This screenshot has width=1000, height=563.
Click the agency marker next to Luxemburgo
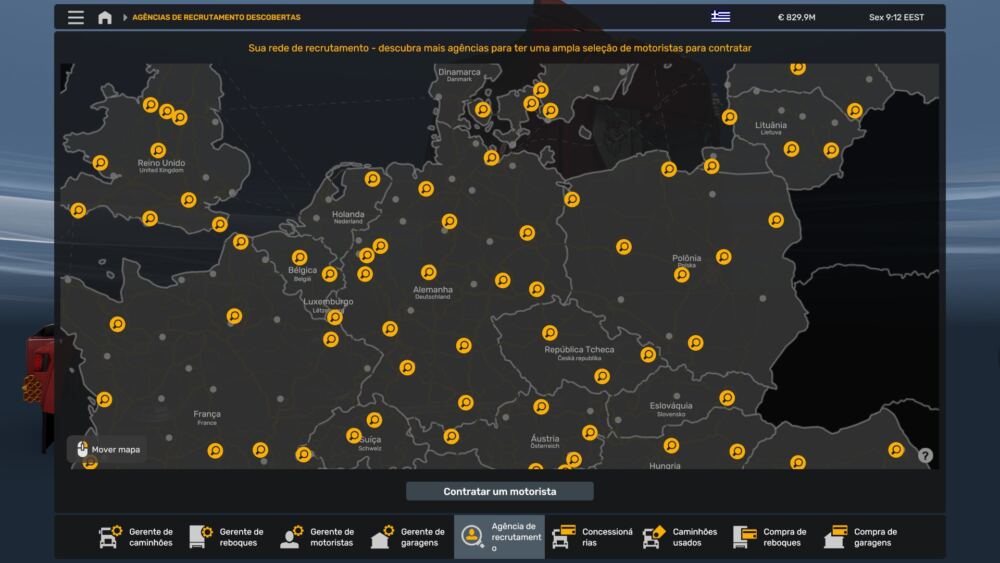pos(334,318)
